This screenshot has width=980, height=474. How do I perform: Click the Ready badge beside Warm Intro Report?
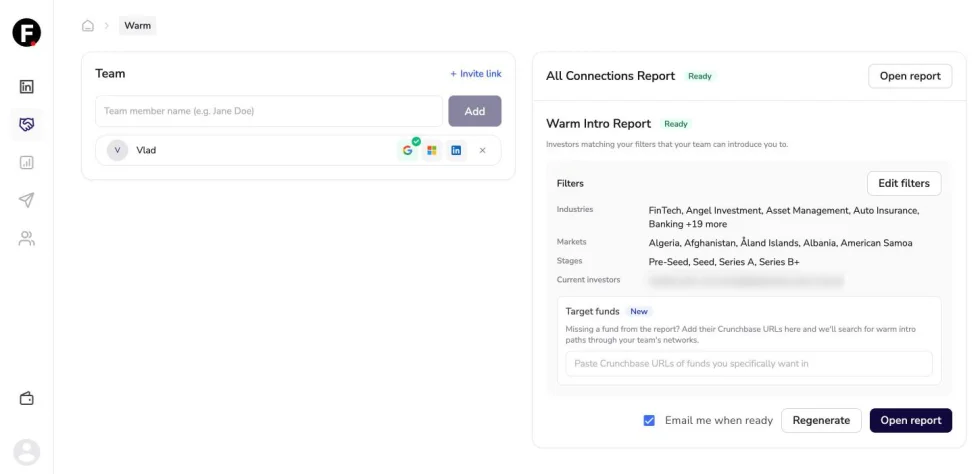pos(676,124)
